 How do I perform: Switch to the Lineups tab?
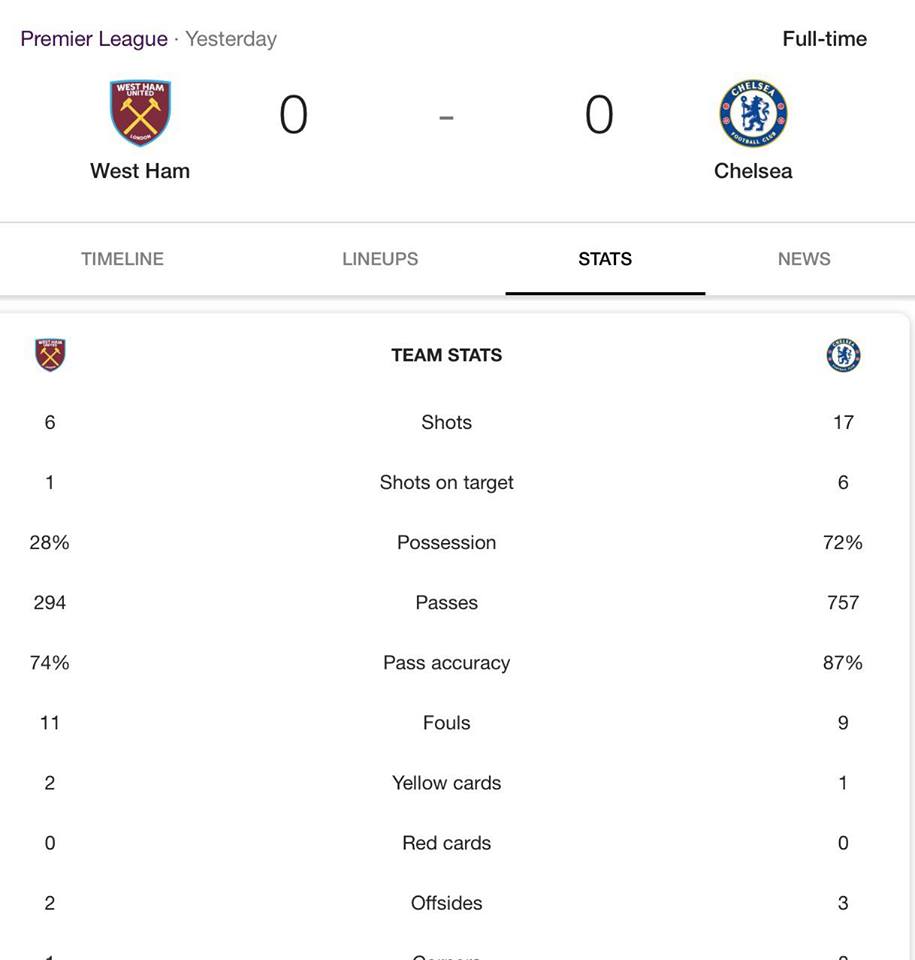(380, 259)
